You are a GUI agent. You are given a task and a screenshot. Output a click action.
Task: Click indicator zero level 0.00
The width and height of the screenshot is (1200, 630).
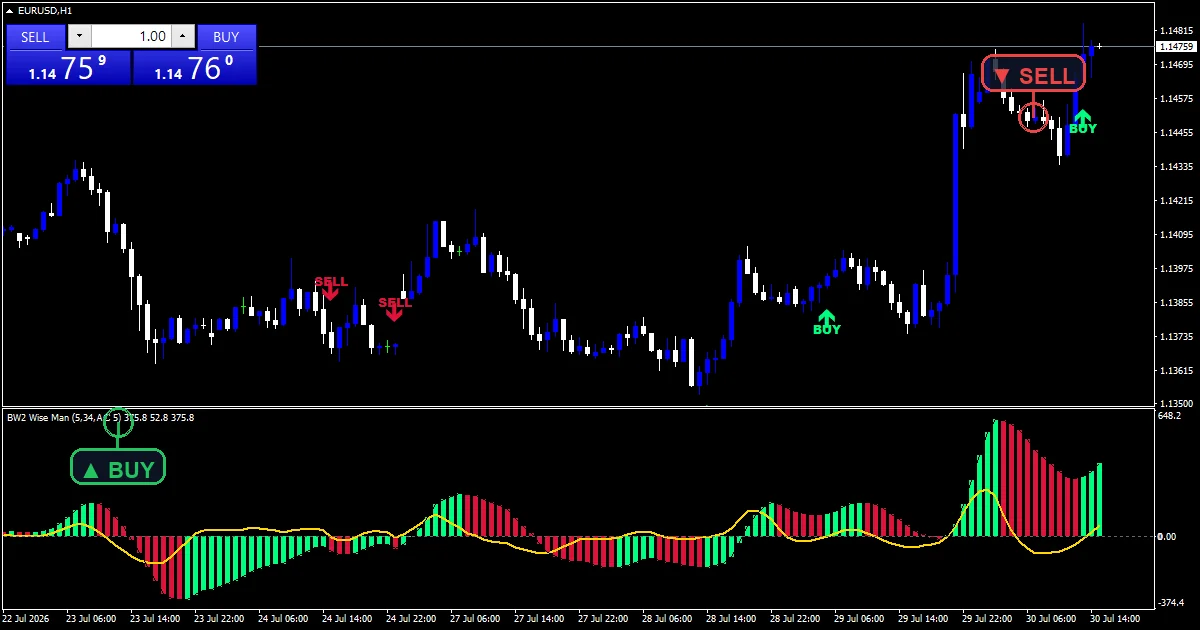(1166, 537)
